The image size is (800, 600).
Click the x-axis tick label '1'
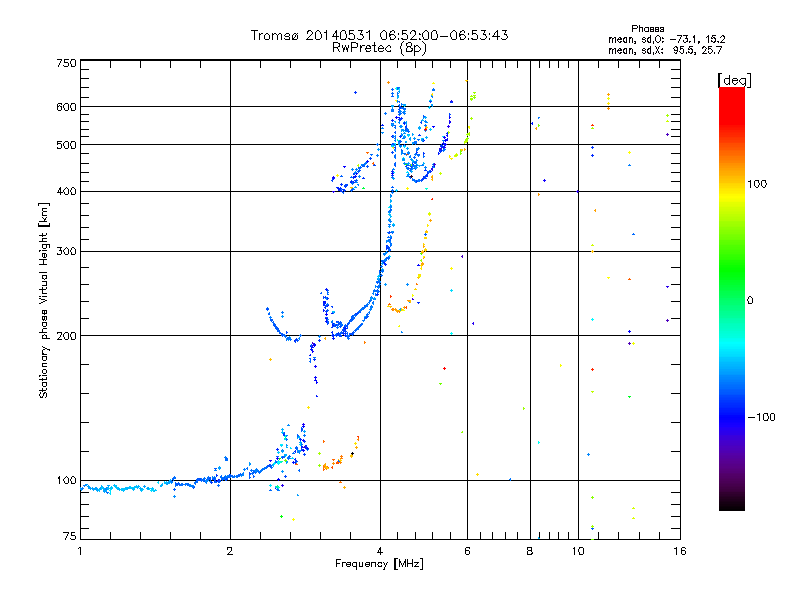[80, 551]
